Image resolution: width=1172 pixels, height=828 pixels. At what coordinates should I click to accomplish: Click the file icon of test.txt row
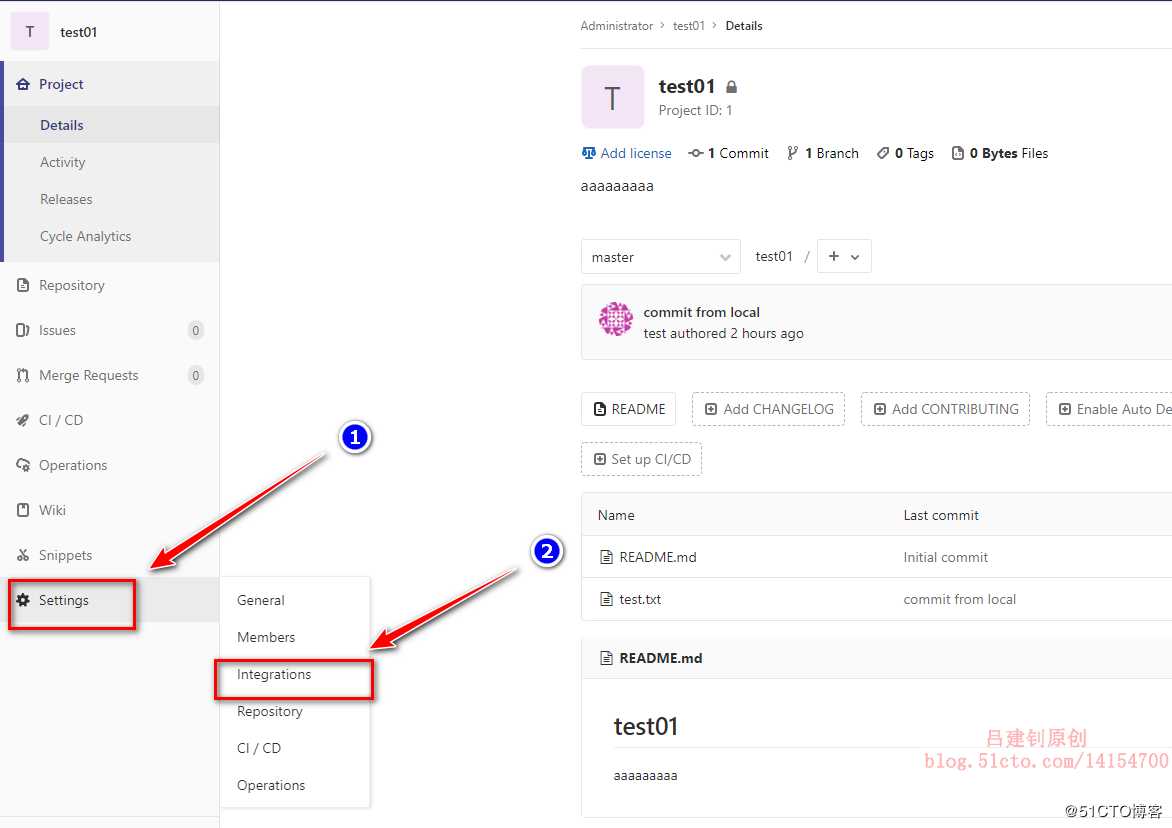[x=607, y=599]
